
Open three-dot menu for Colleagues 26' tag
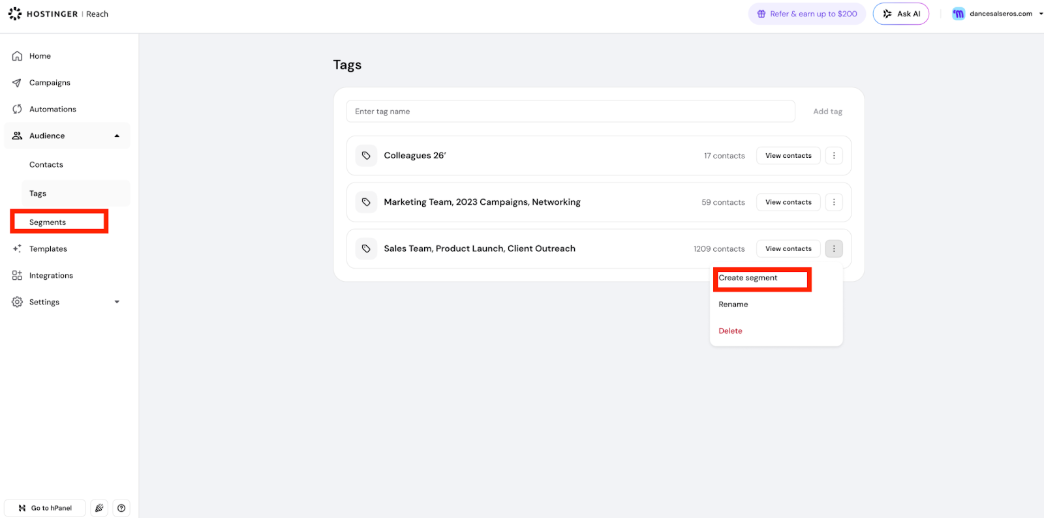click(834, 156)
